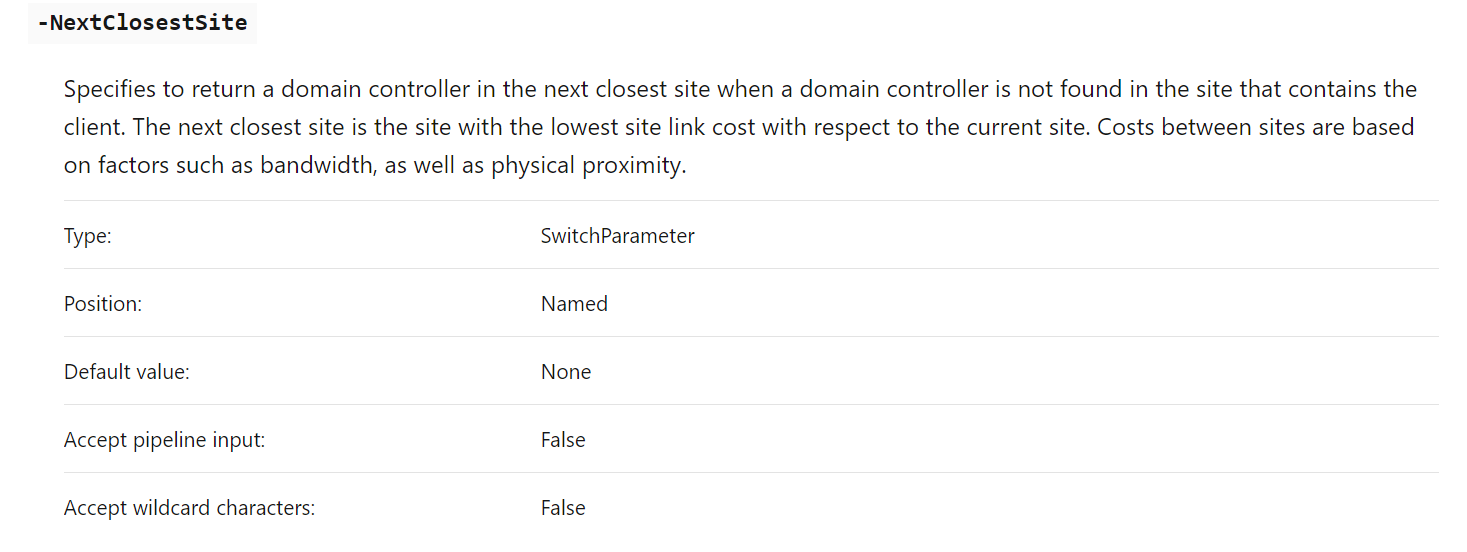Select the 'None' default value
Viewport: 1467px width, 552px height.
pyautogui.click(x=566, y=372)
